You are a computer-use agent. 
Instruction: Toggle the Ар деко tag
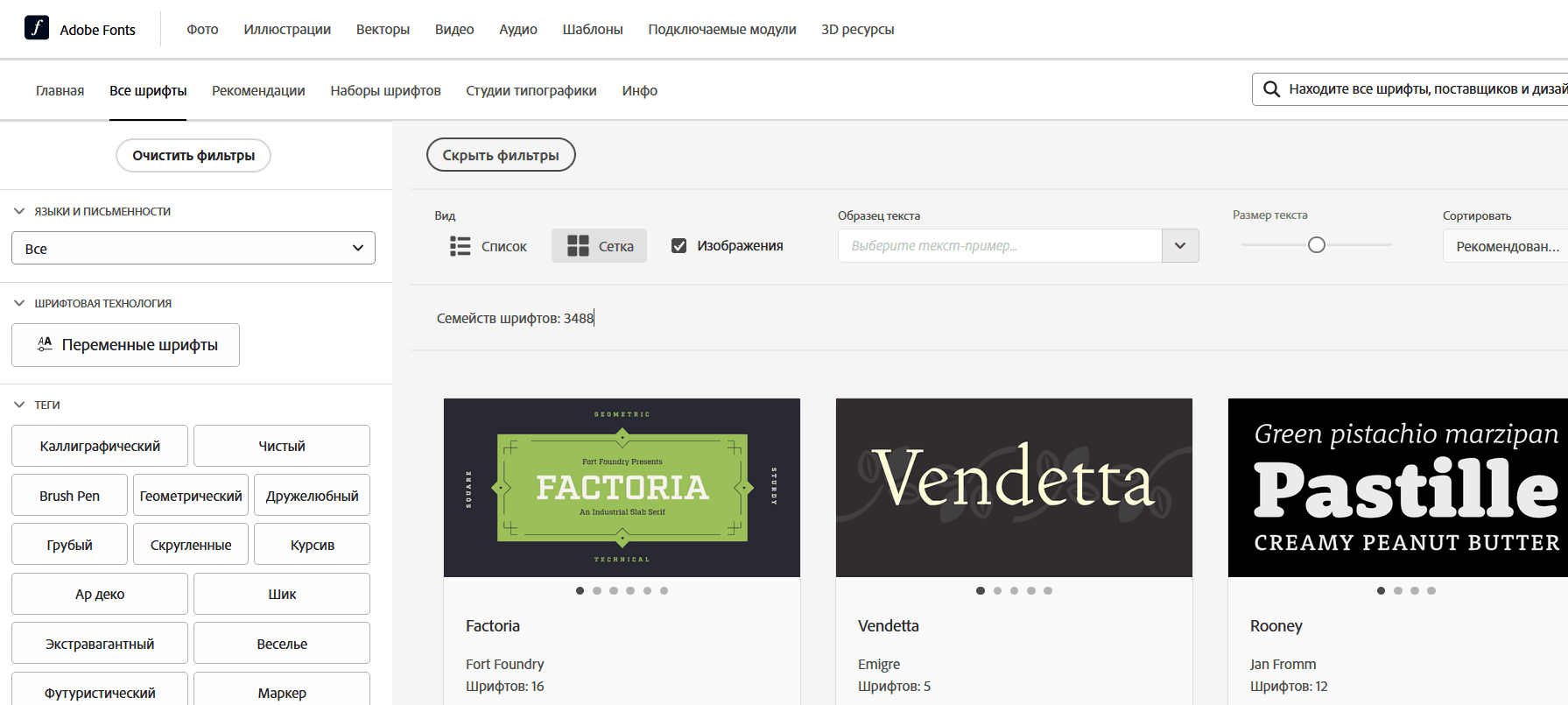[x=100, y=594]
